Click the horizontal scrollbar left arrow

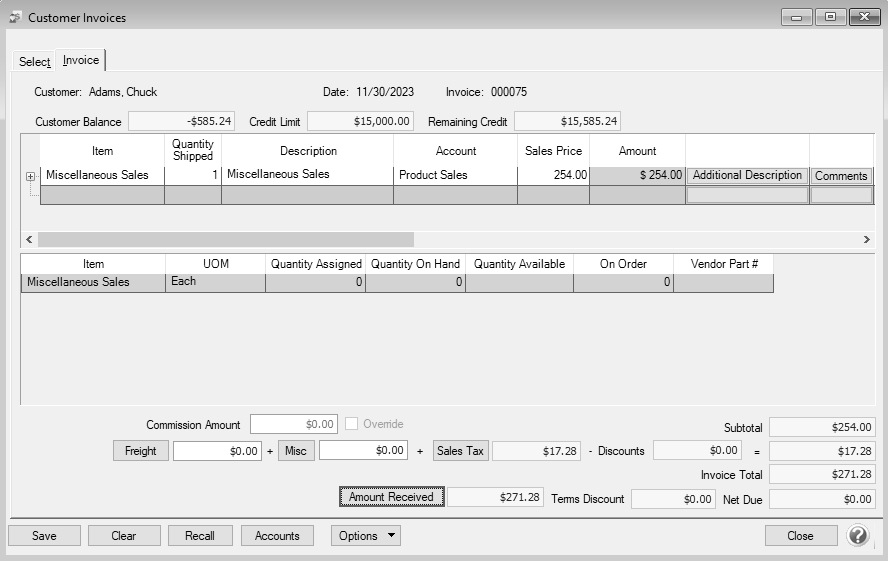tap(28, 240)
